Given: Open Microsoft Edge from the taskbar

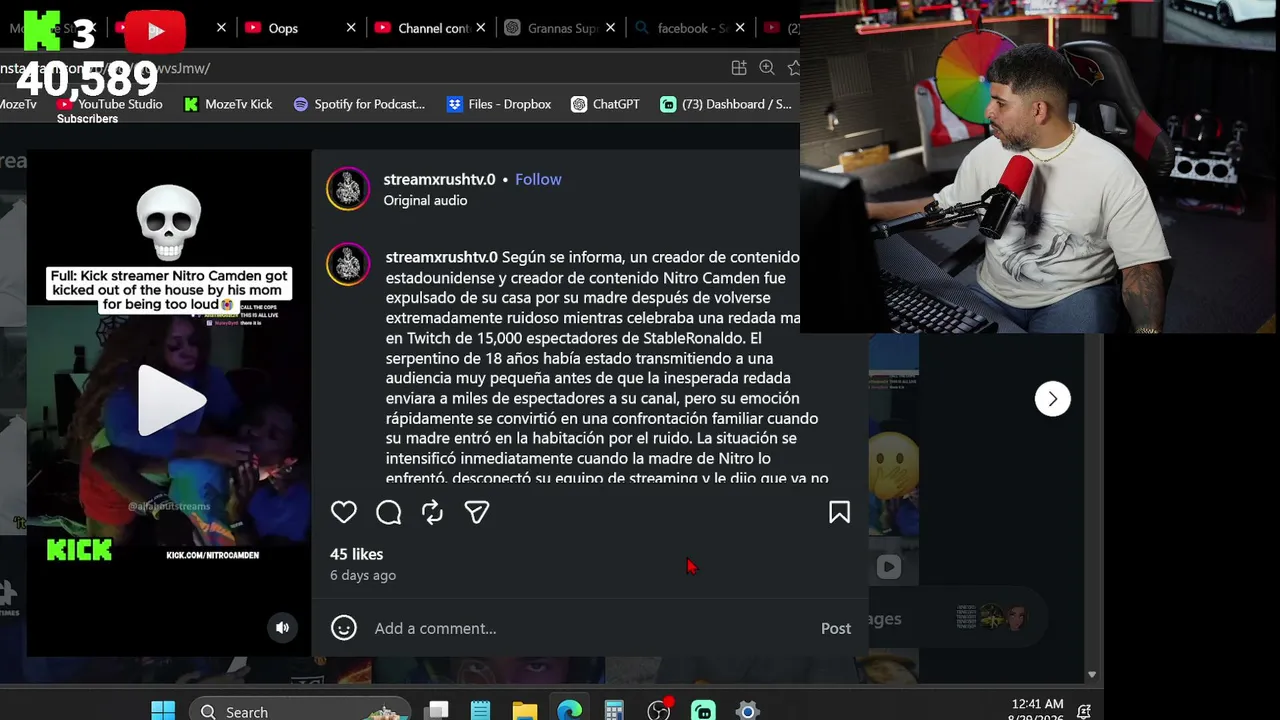Looking at the screenshot, I should 569,711.
